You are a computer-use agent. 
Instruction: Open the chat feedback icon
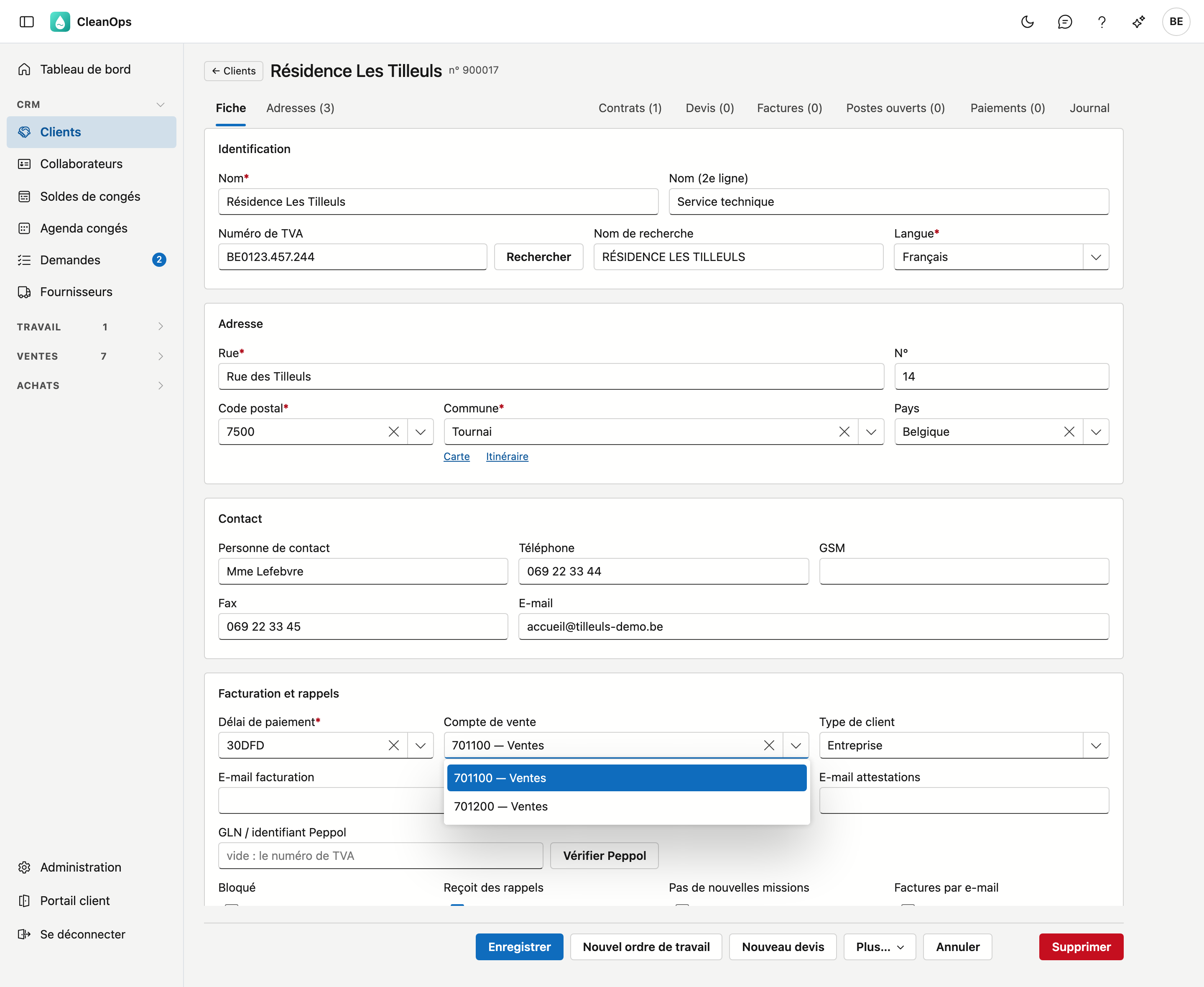pos(1065,22)
